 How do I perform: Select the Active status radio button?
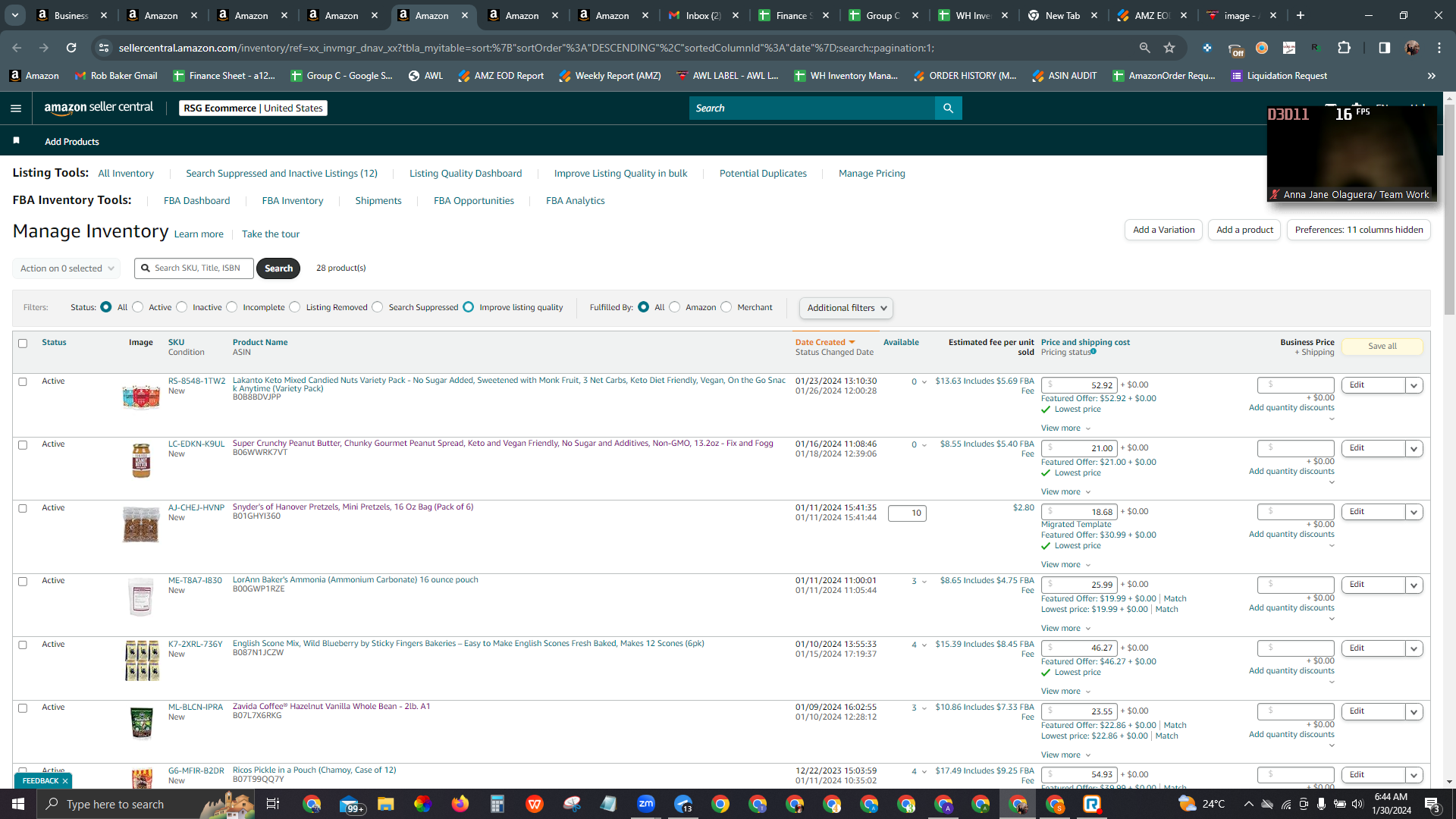tap(137, 307)
